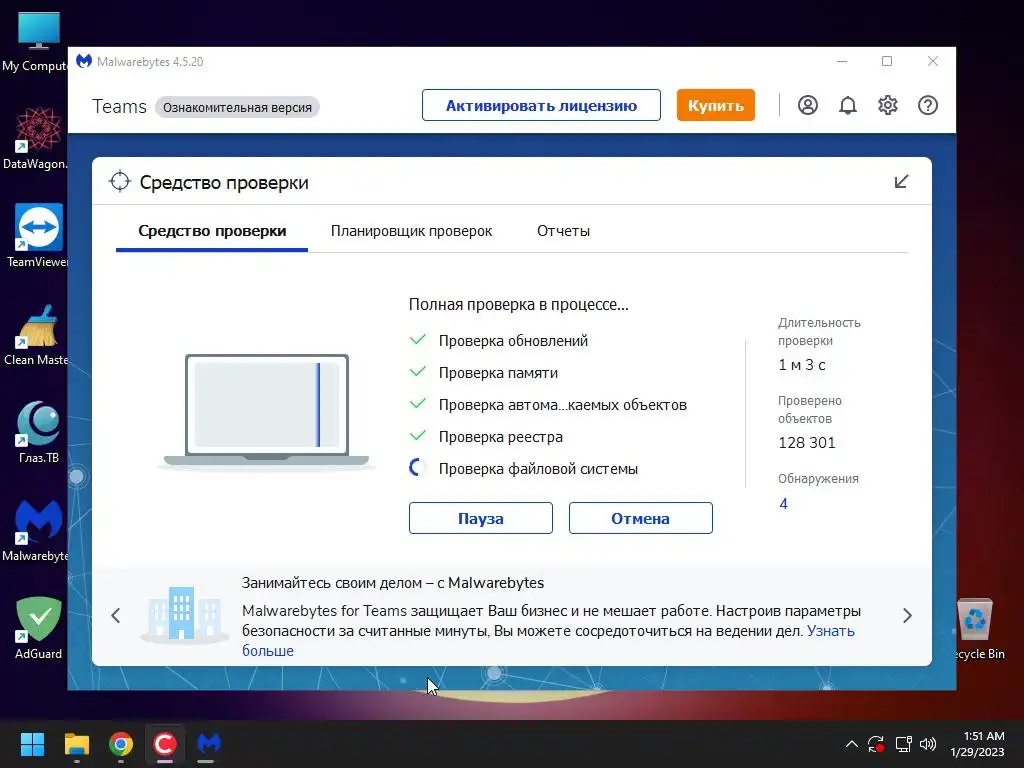Viewport: 1024px width, 768px height.
Task: Click the orange Купить button
Action: pos(716,105)
